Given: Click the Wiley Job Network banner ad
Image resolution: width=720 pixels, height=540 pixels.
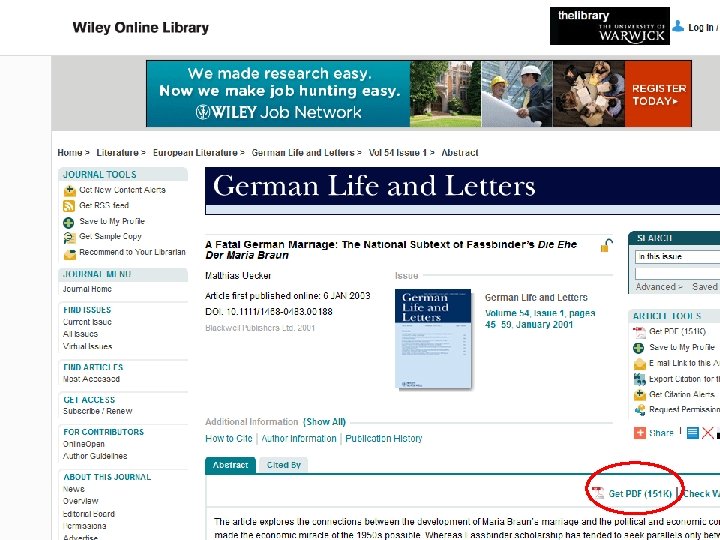Looking at the screenshot, I should [x=418, y=94].
